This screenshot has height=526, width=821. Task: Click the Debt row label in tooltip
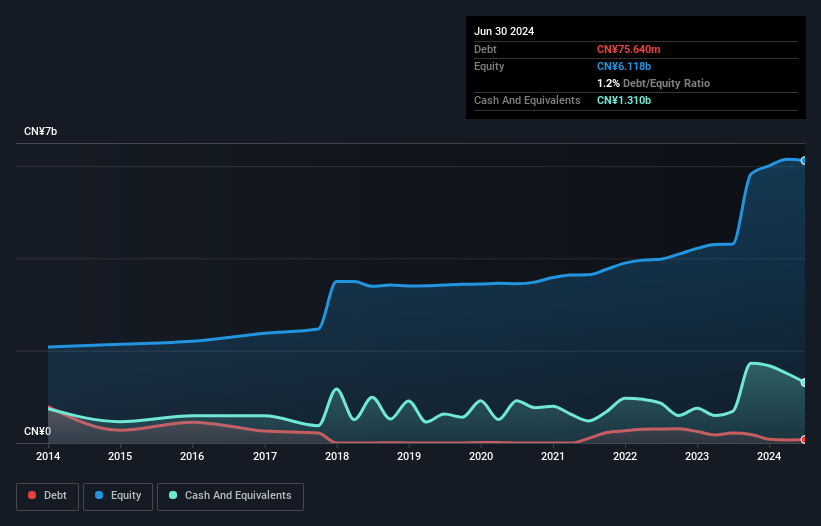click(x=485, y=49)
